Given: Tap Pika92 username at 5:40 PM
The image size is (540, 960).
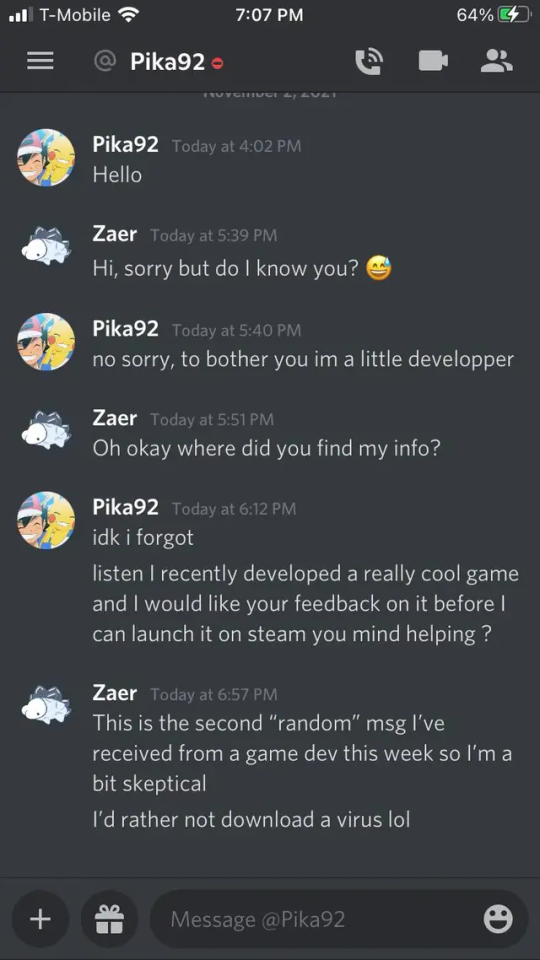Looking at the screenshot, I should coord(126,329).
